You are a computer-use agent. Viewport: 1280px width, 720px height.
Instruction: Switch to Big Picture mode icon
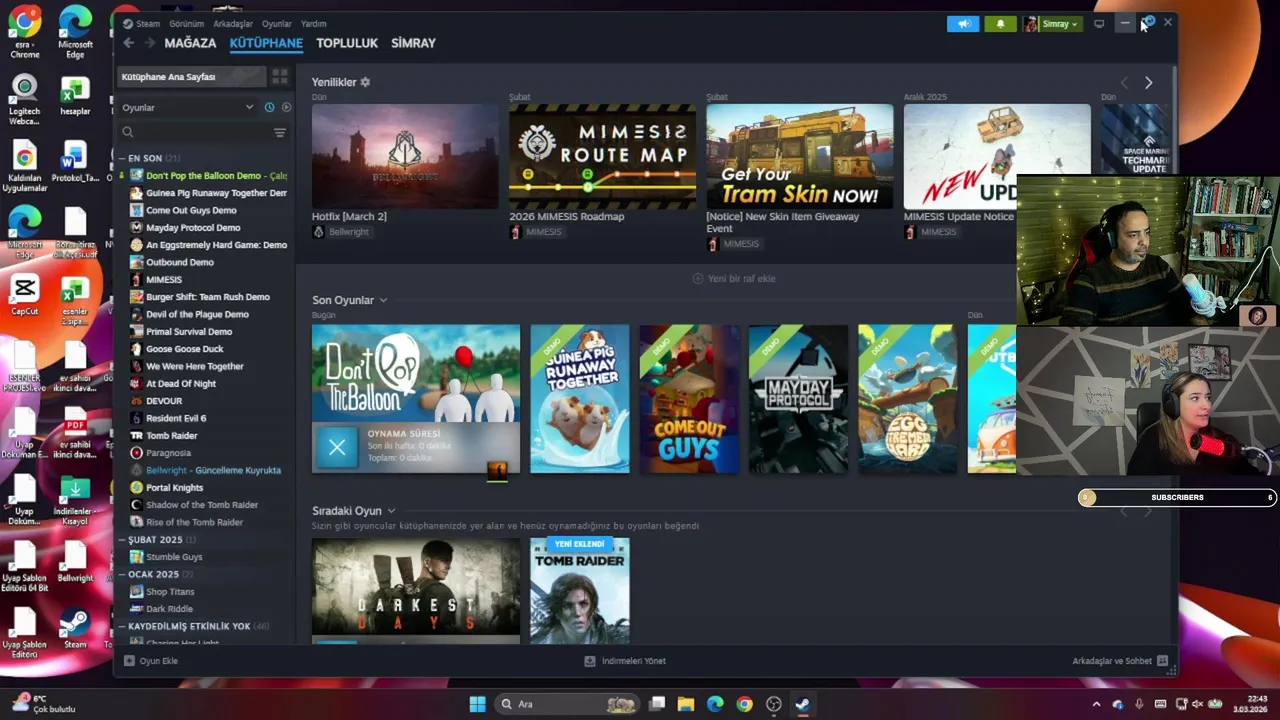pyautogui.click(x=1099, y=24)
